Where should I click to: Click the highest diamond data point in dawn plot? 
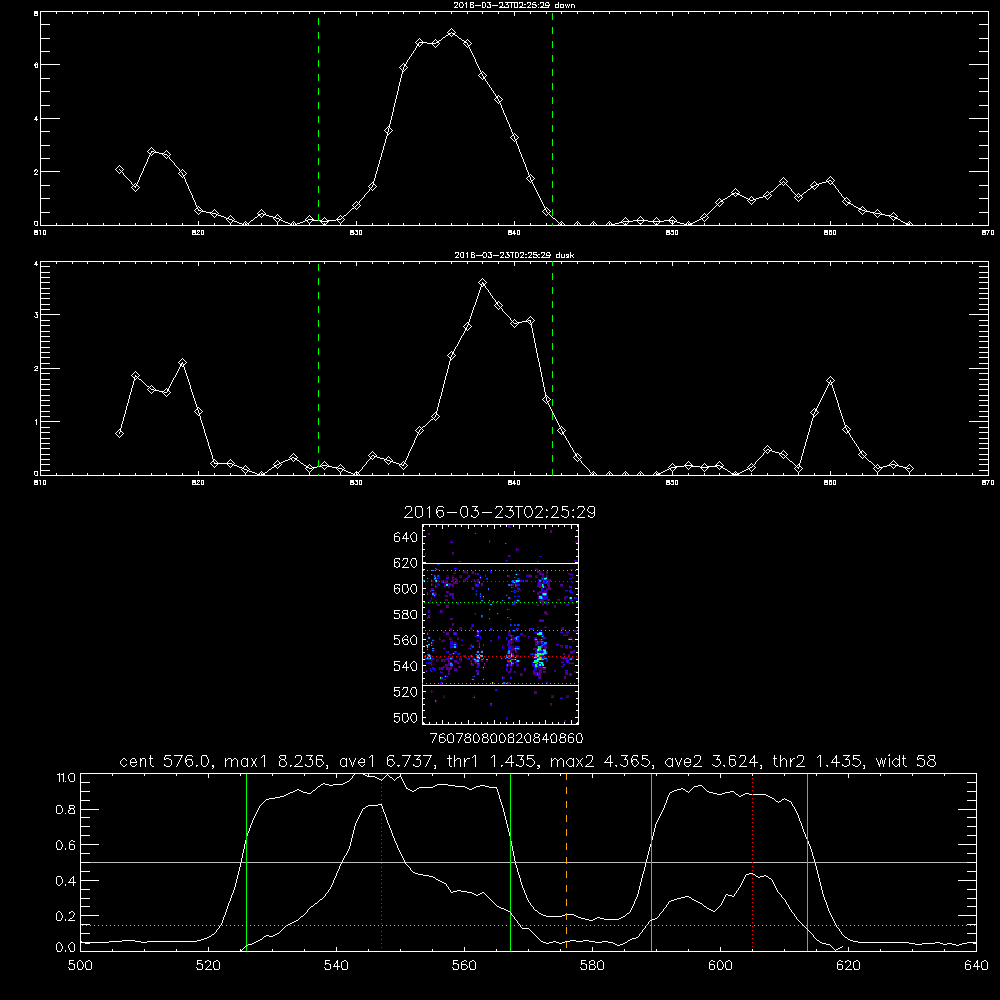pos(452,33)
